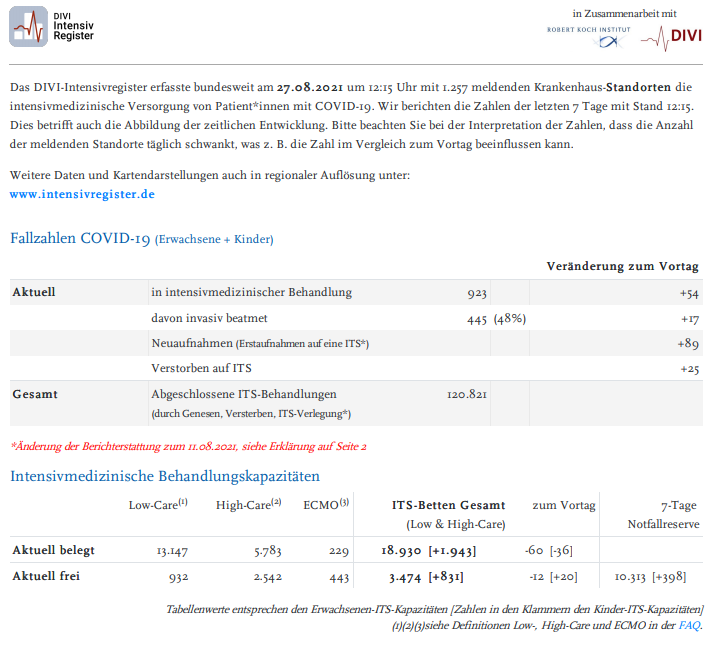
Task: Click the bold date 27.08.2021 in the intro
Action: coord(311,88)
